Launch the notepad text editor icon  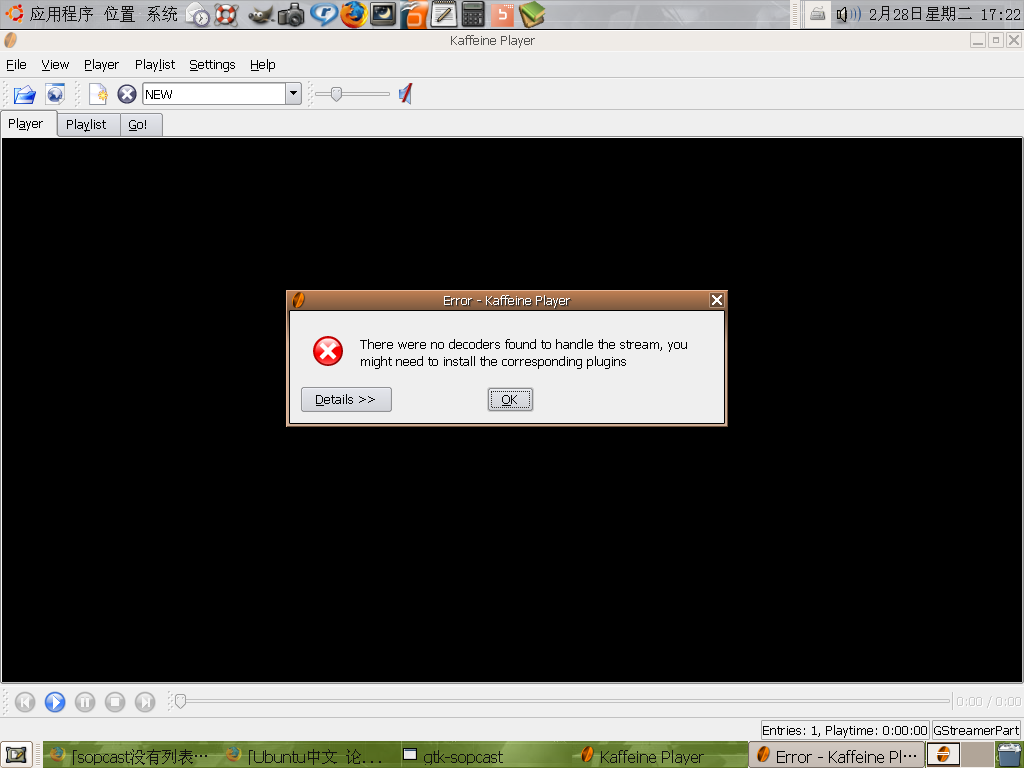click(x=443, y=14)
